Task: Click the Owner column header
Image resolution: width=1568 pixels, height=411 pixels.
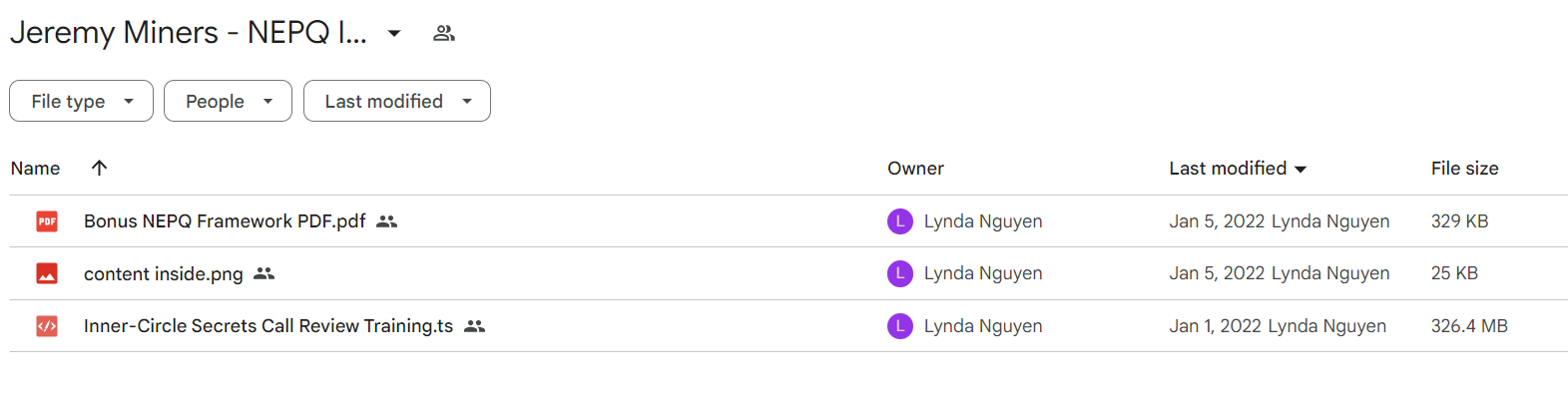Action: [x=915, y=169]
